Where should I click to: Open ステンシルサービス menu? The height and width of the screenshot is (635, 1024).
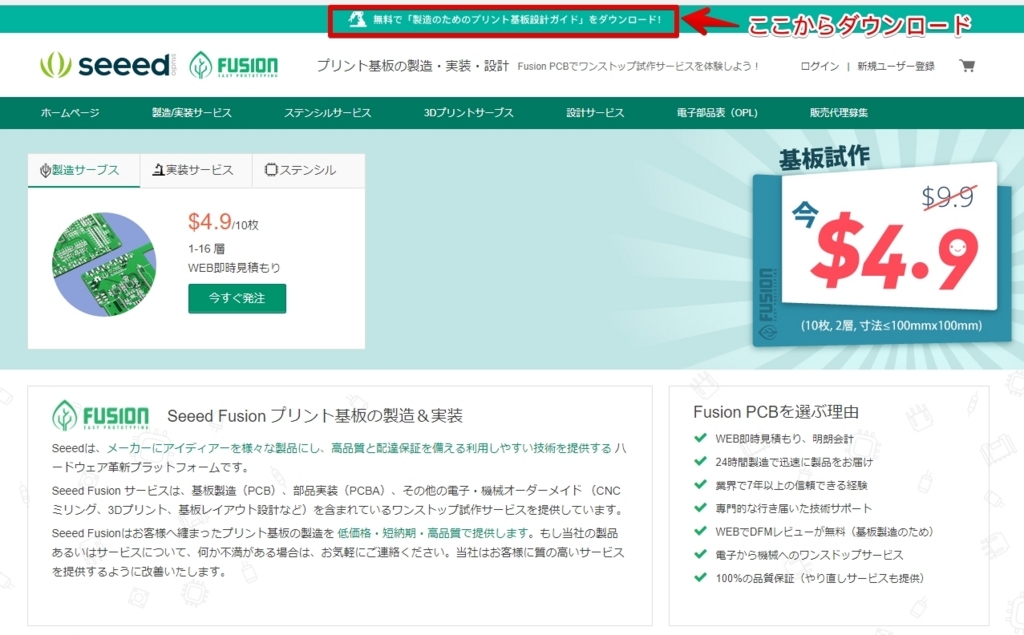327,112
